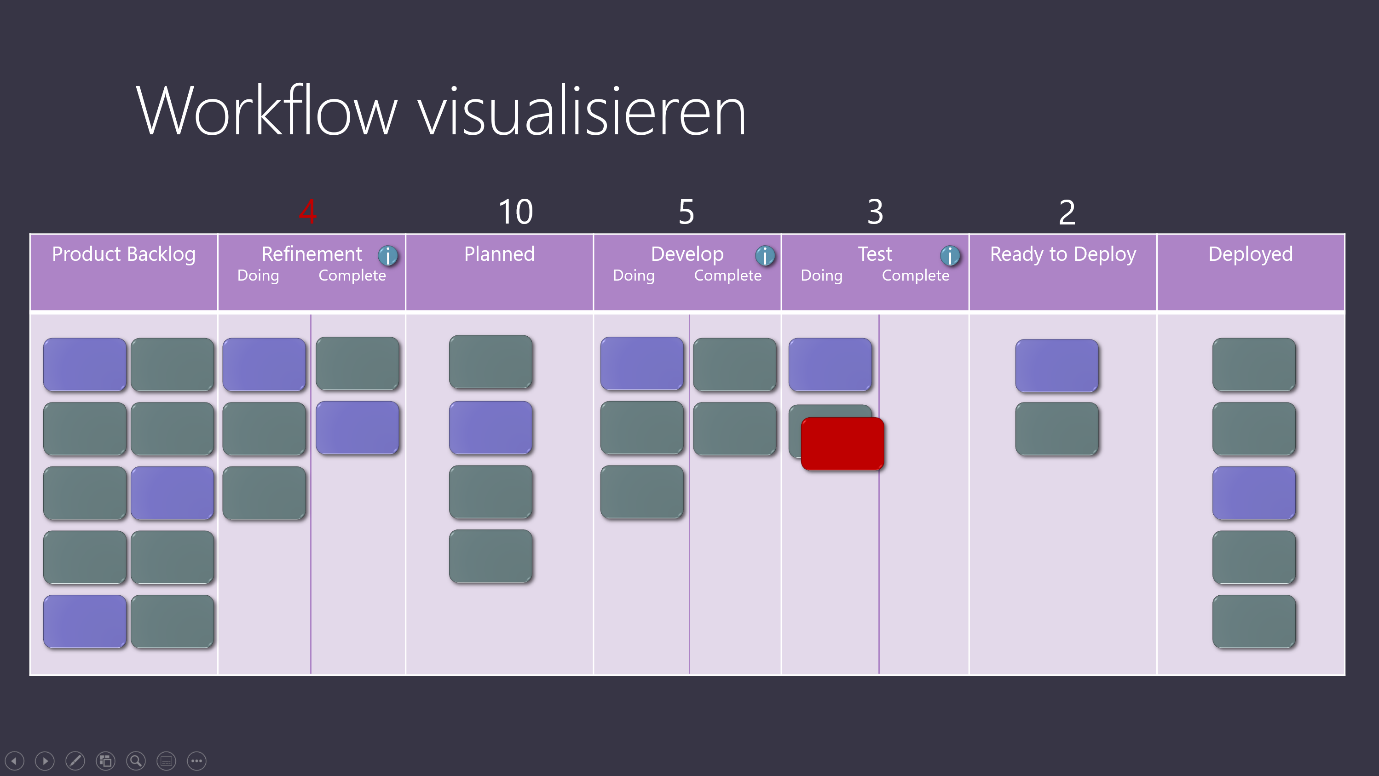Click the WIP limit 10 above Planned

515,212
